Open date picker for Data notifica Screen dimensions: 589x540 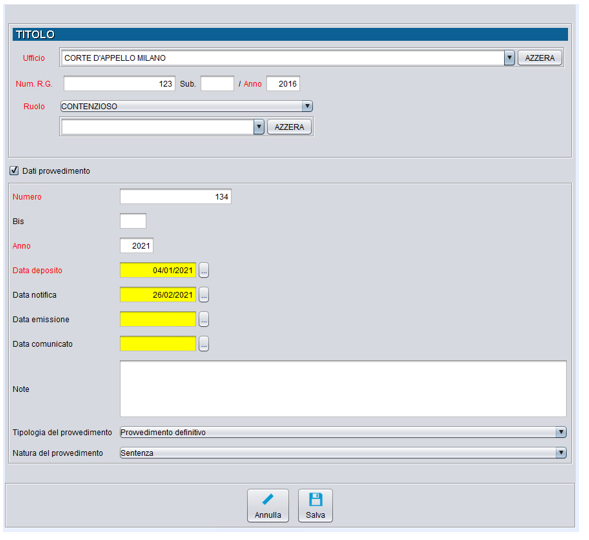(x=204, y=295)
